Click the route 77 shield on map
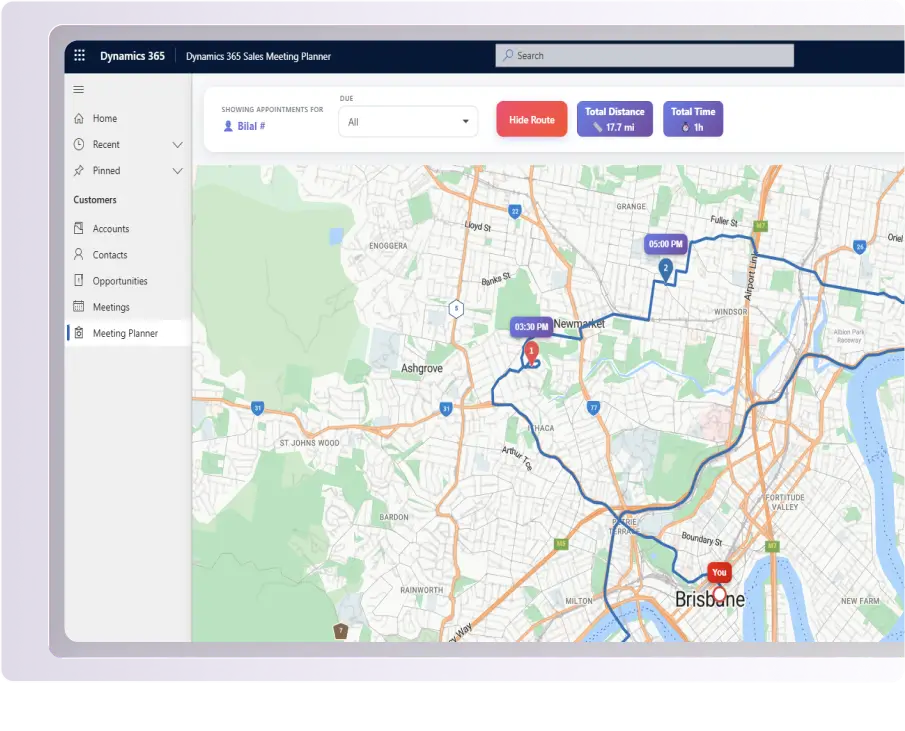 pos(593,408)
